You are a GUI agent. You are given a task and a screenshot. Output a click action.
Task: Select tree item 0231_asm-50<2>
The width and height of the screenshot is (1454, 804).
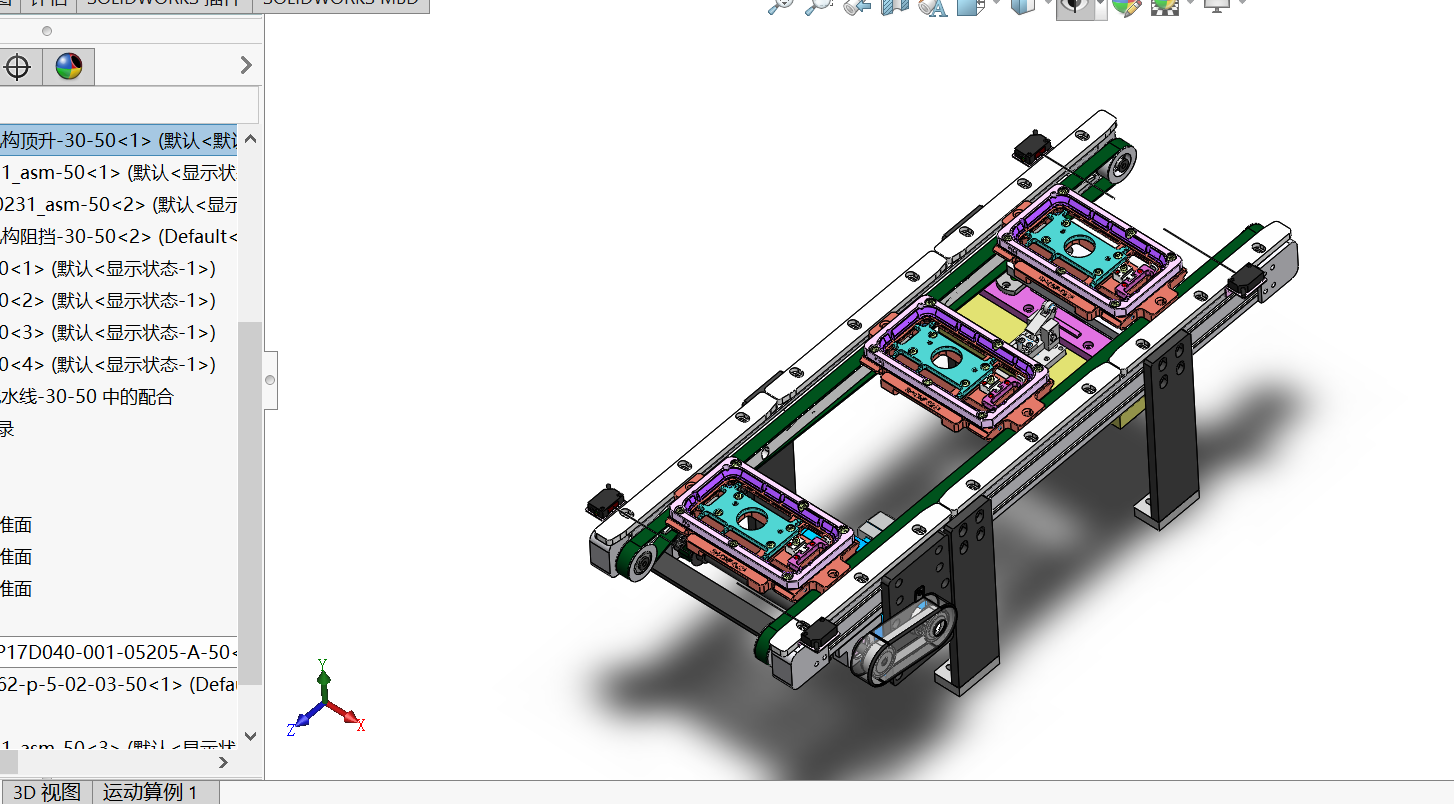[119, 205]
